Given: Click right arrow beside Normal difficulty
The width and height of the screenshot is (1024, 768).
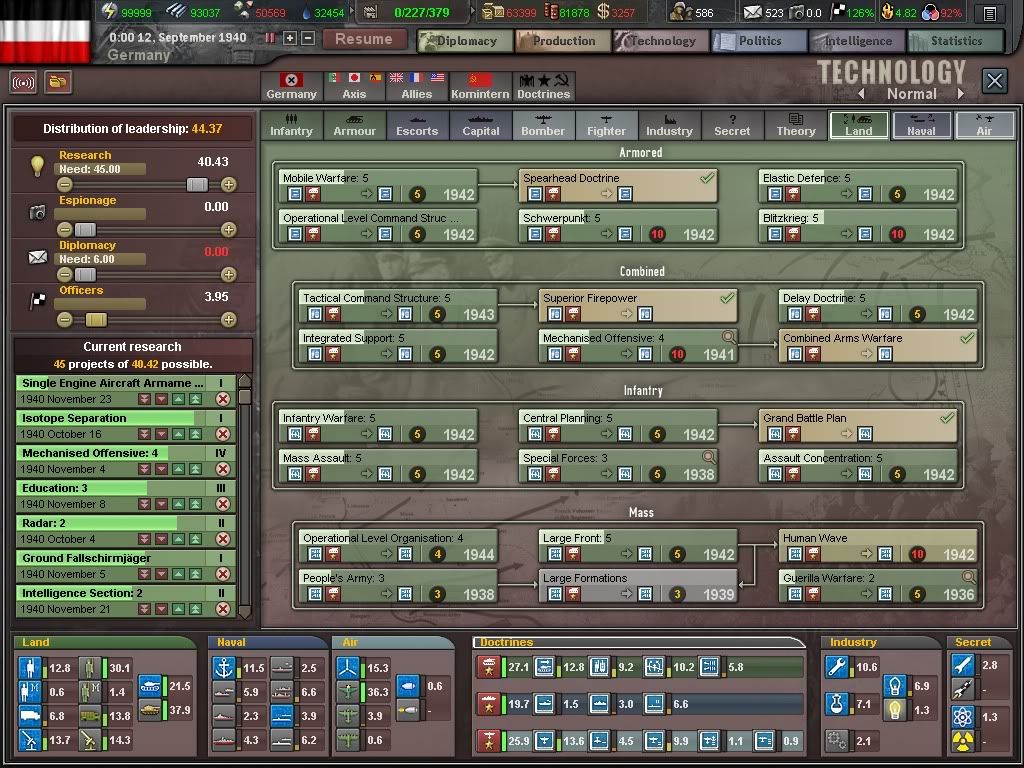Looking at the screenshot, I should click(x=961, y=93).
